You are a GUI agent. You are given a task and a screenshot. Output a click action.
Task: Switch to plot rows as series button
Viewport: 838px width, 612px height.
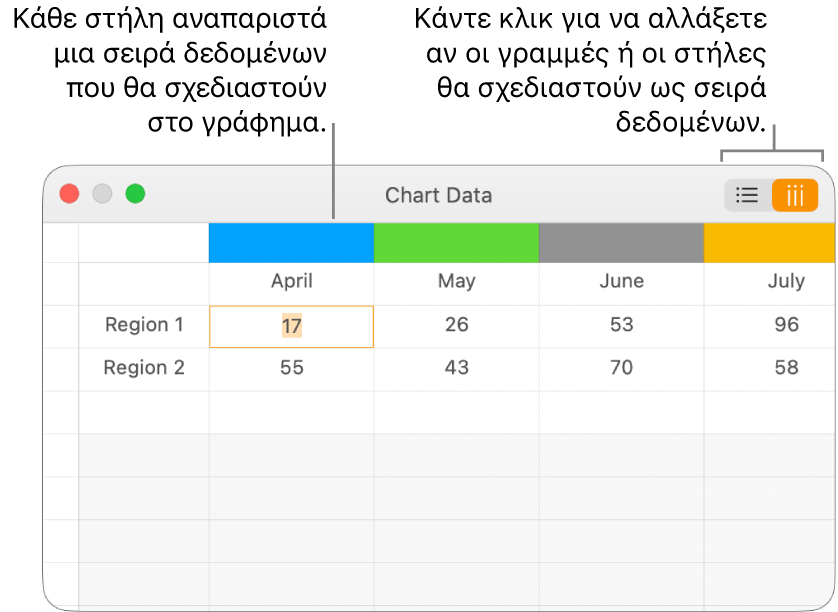click(747, 196)
